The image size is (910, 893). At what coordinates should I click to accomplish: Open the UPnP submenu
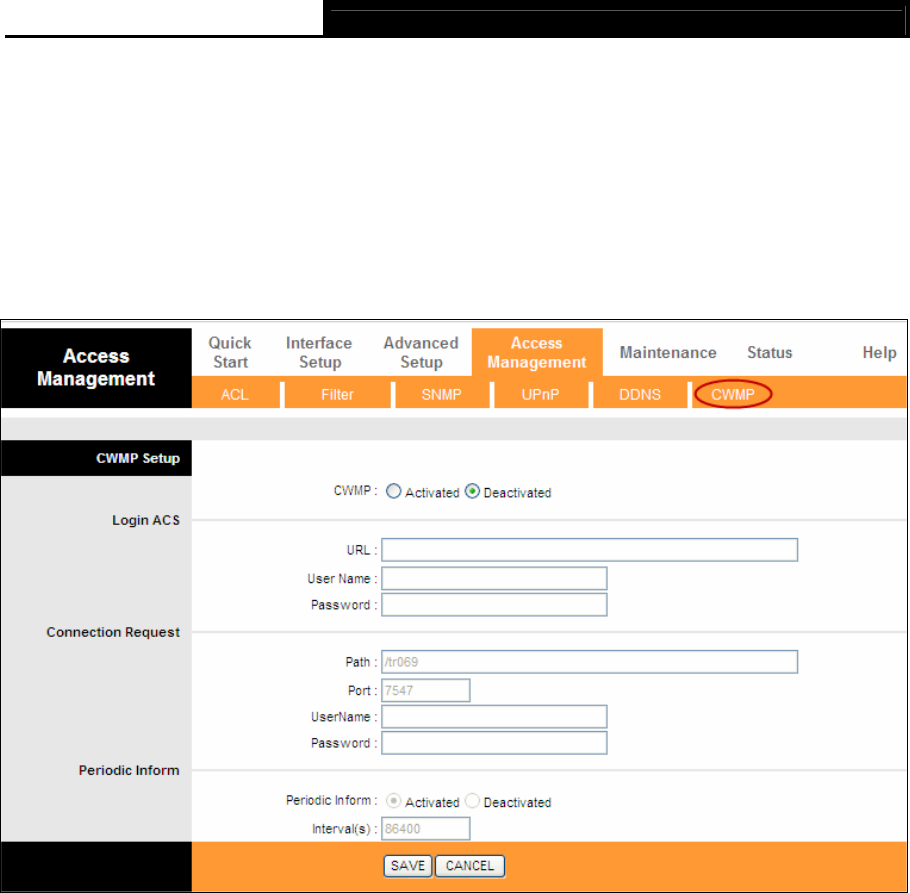click(x=540, y=395)
